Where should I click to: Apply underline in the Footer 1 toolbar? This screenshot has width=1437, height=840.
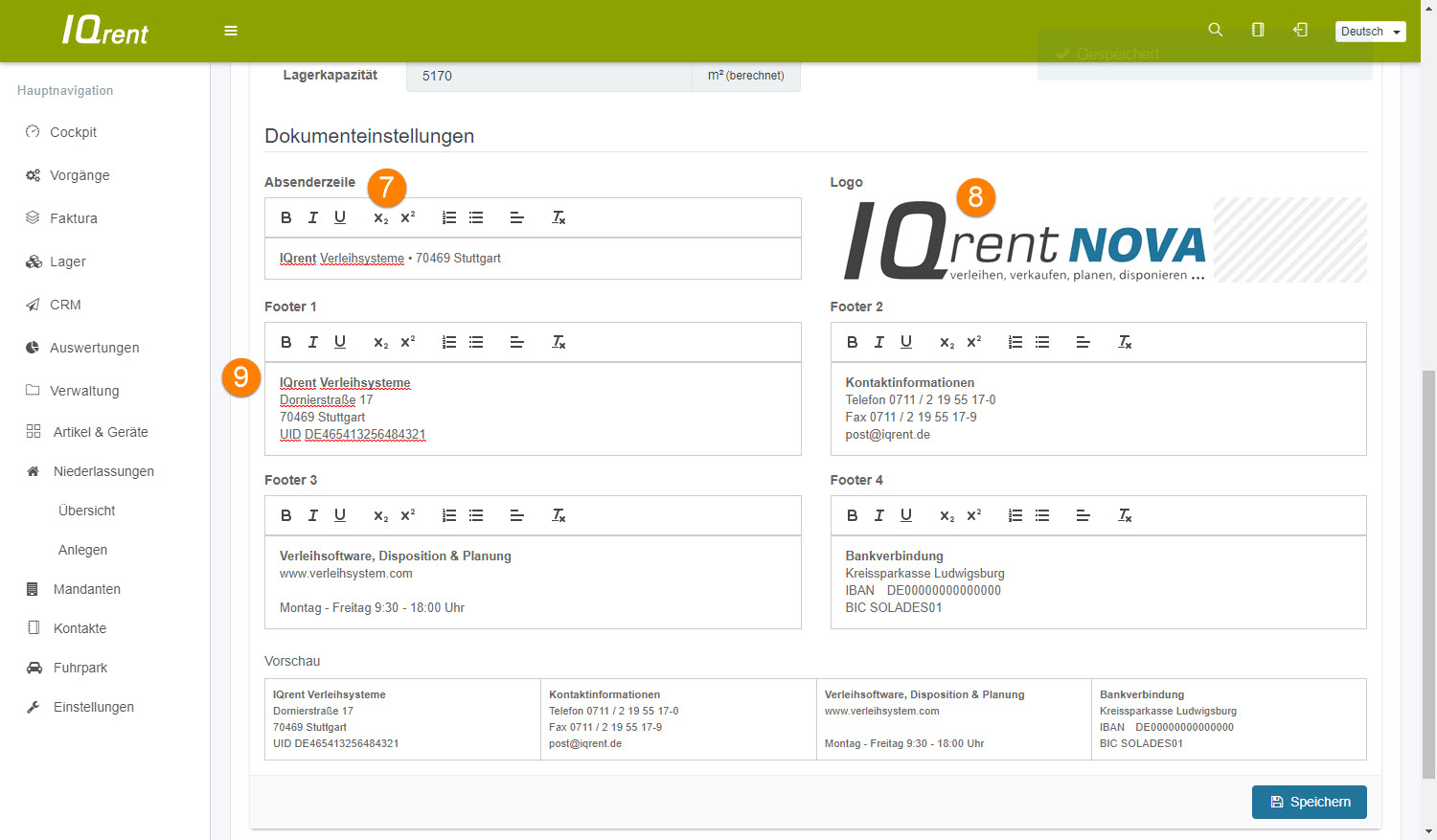[x=339, y=342]
